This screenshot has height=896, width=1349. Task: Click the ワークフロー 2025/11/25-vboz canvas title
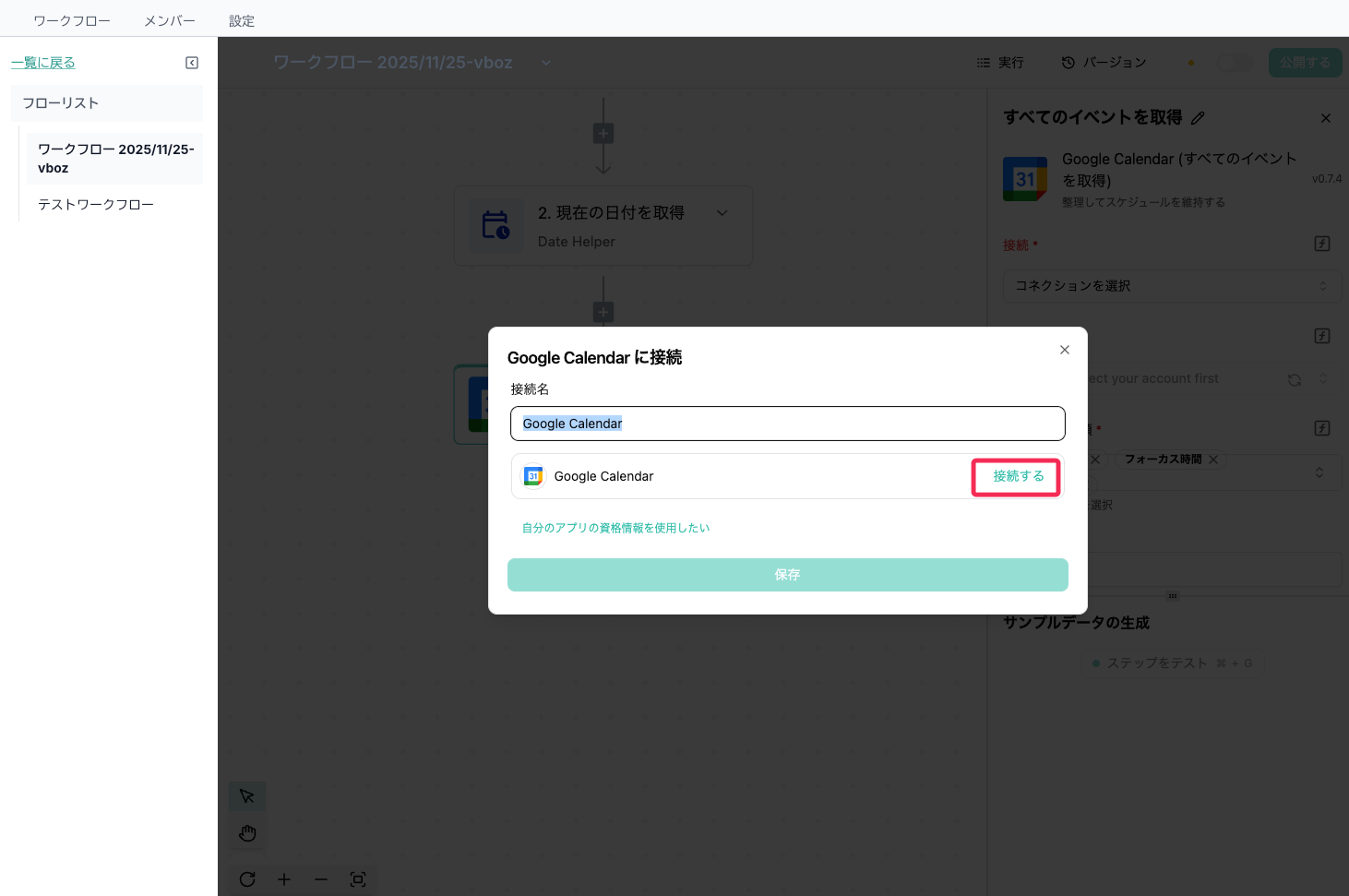click(x=393, y=63)
